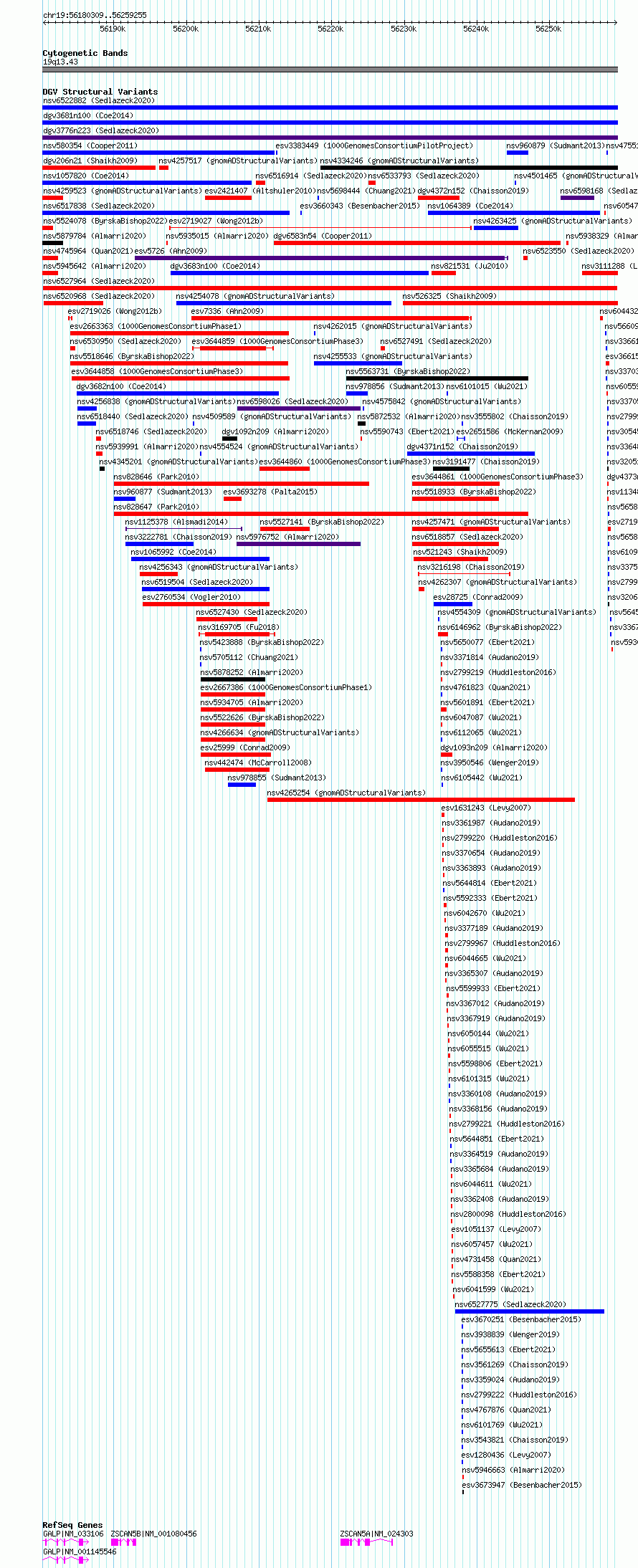The width and height of the screenshot is (638, 1568).
Task: Select the nsv6533793 (Sedlazeck2020) label
Action: tap(424, 176)
